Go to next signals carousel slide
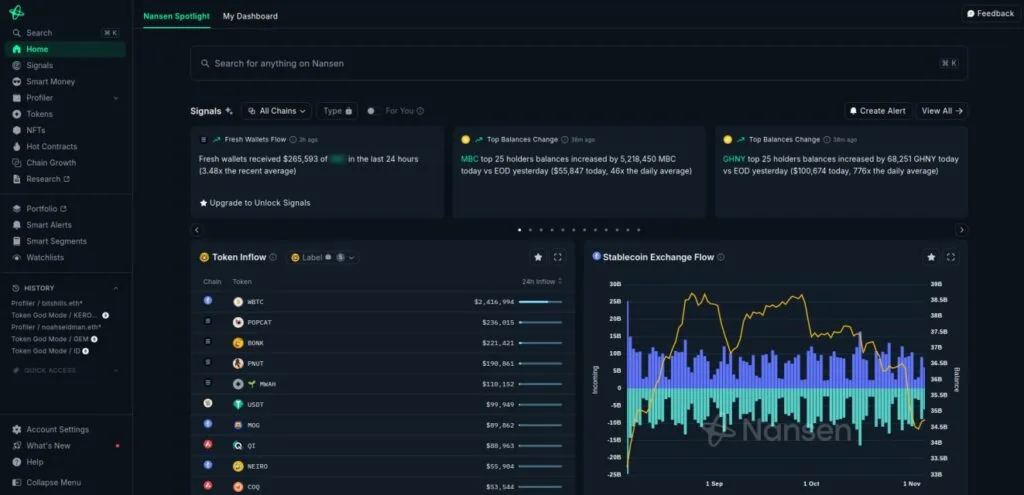Screen dimensions: 1024x495 coord(961,230)
